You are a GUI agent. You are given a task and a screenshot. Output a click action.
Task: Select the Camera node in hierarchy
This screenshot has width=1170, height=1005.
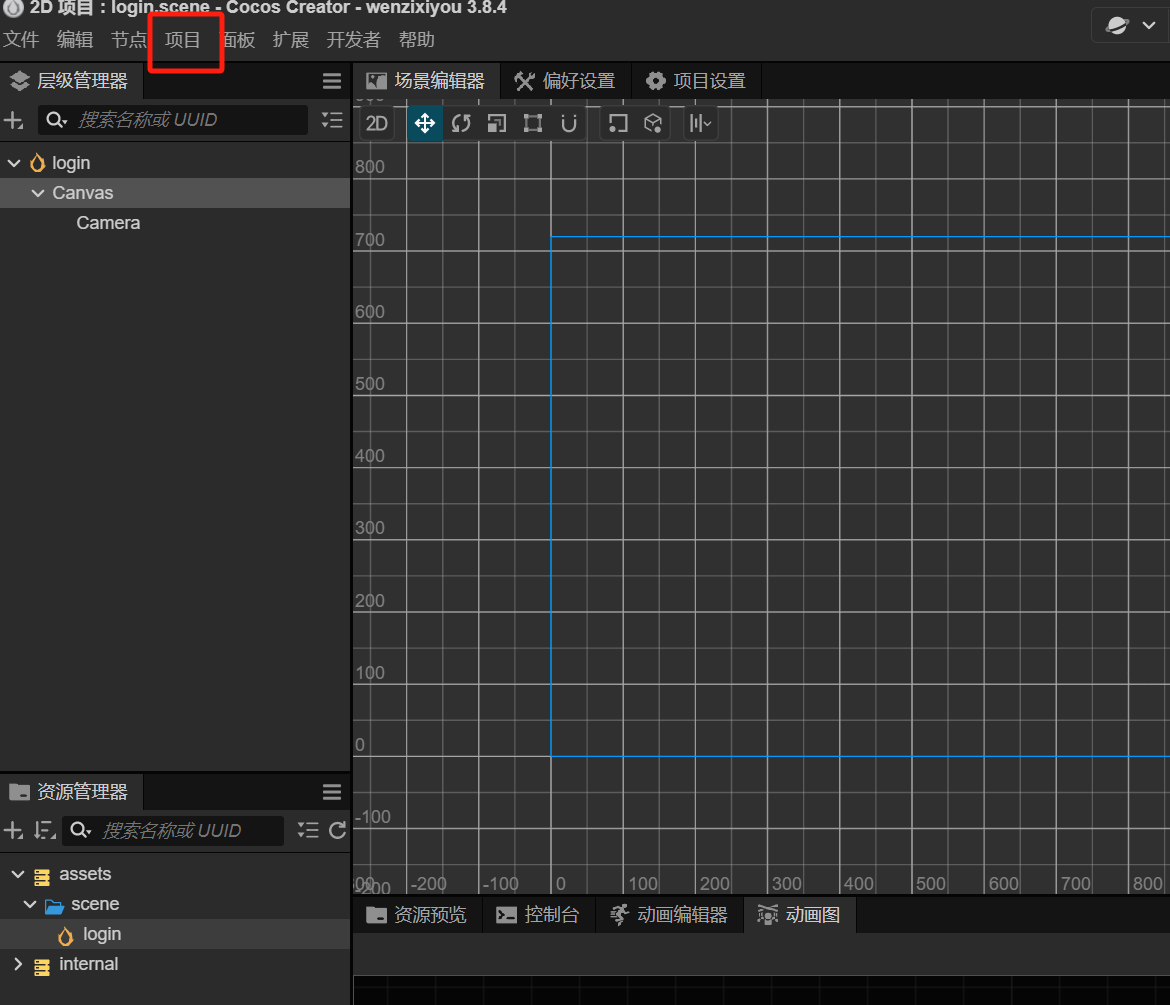[x=175, y=223]
